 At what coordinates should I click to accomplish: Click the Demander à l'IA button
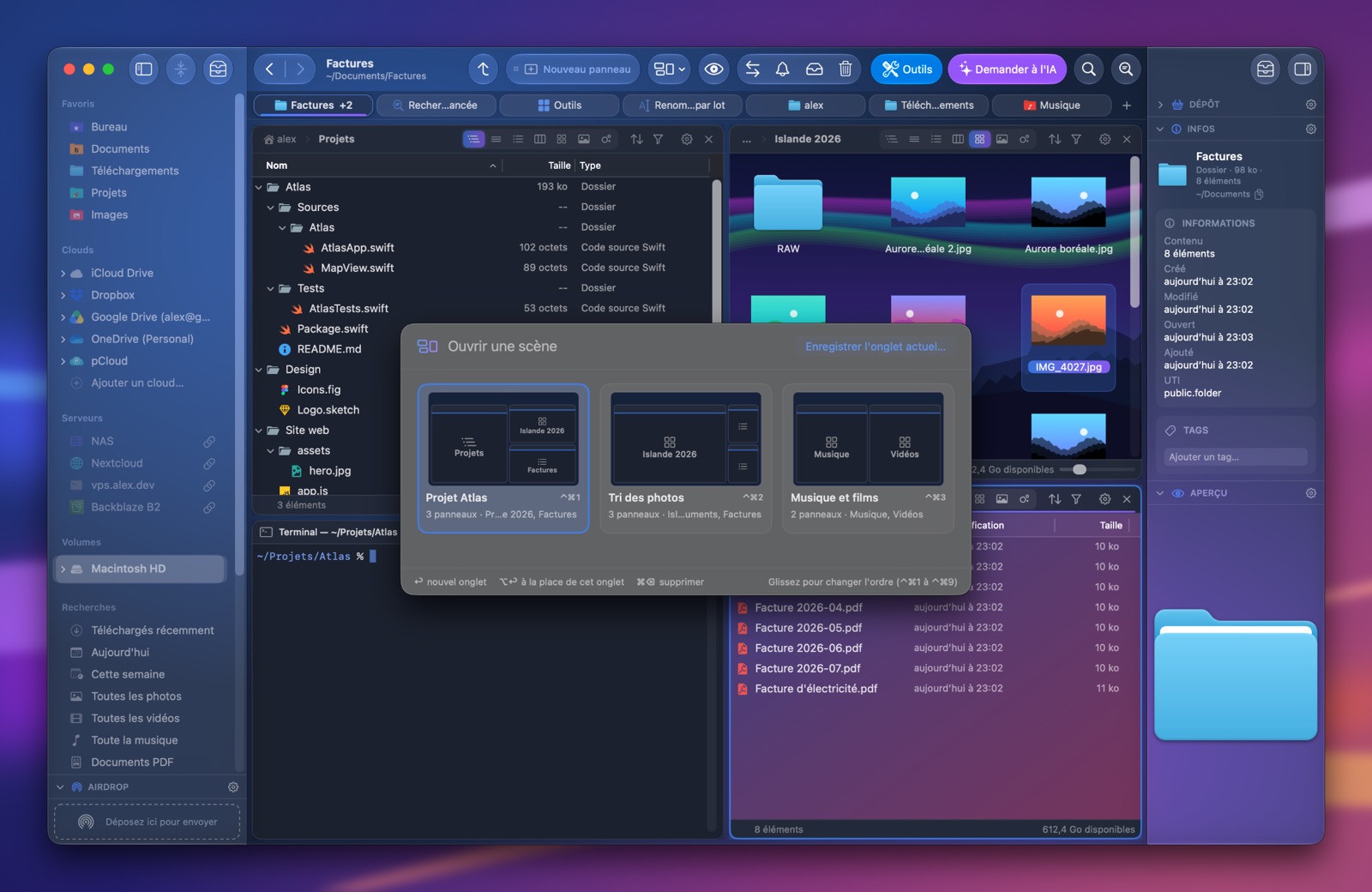click(1008, 69)
